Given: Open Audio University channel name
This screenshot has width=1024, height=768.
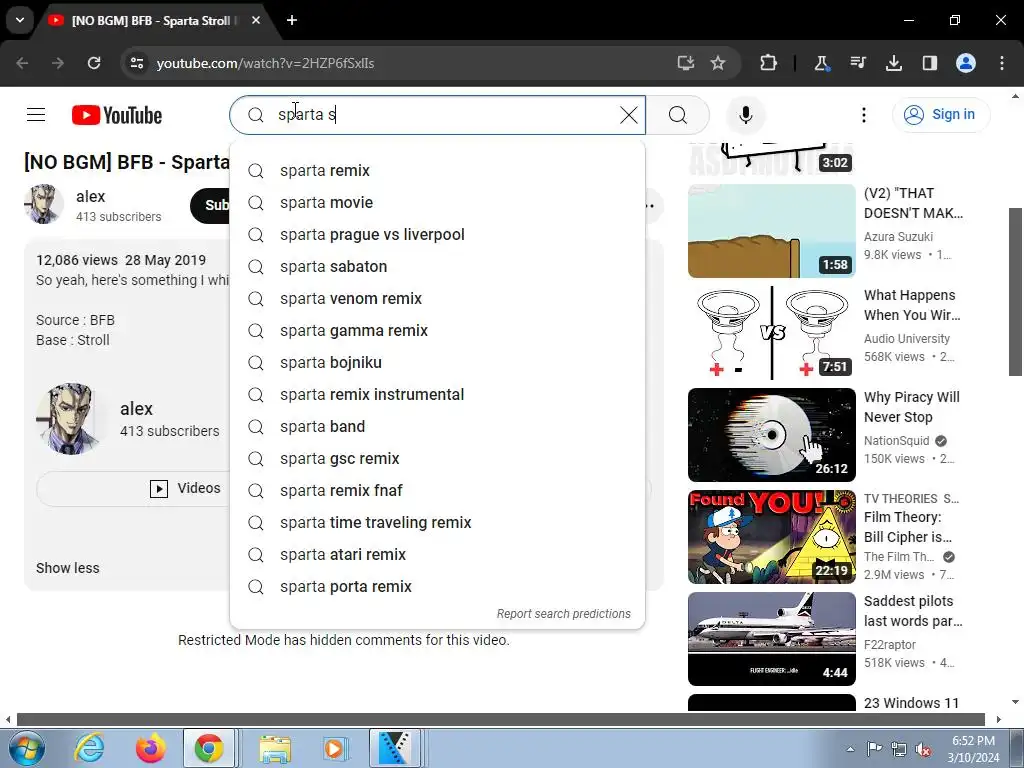Looking at the screenshot, I should coord(906,338).
